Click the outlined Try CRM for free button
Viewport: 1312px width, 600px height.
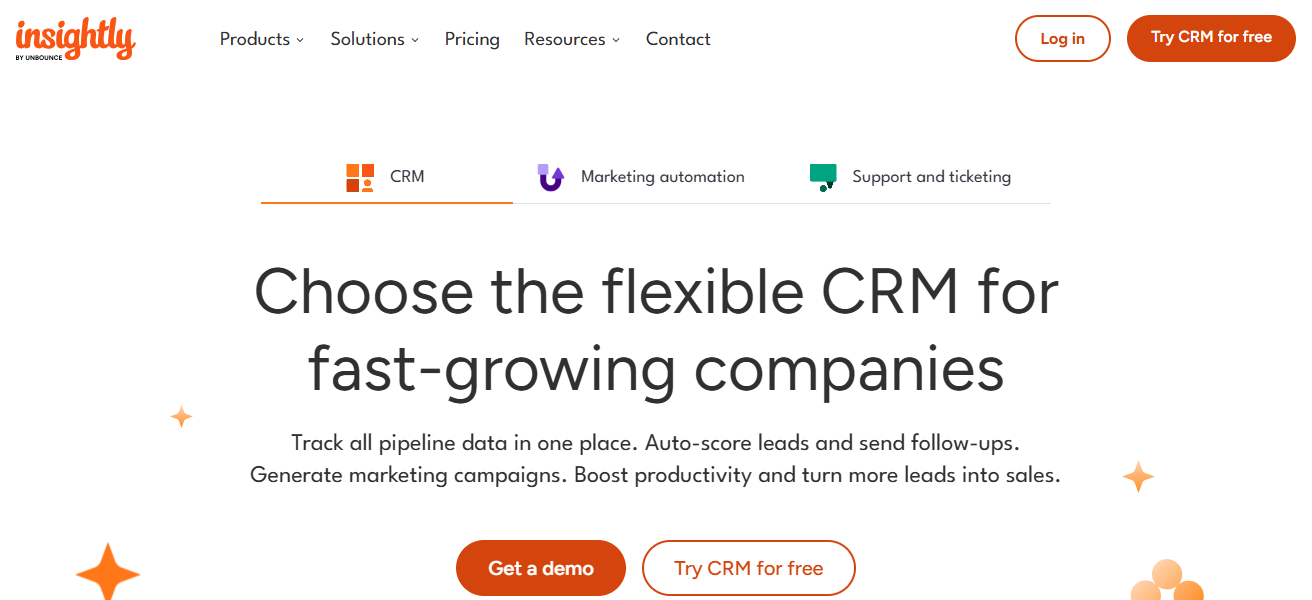(748, 568)
